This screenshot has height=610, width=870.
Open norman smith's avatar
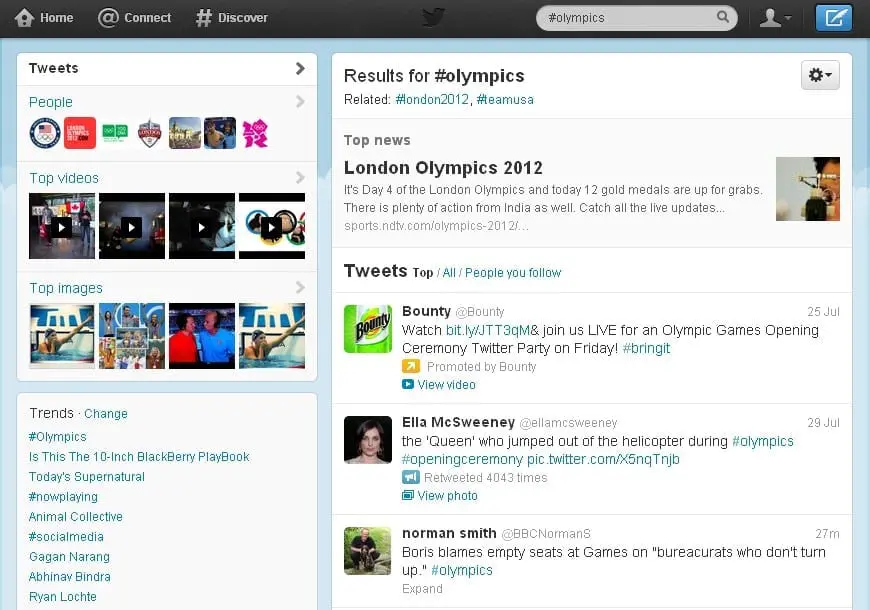click(x=368, y=551)
